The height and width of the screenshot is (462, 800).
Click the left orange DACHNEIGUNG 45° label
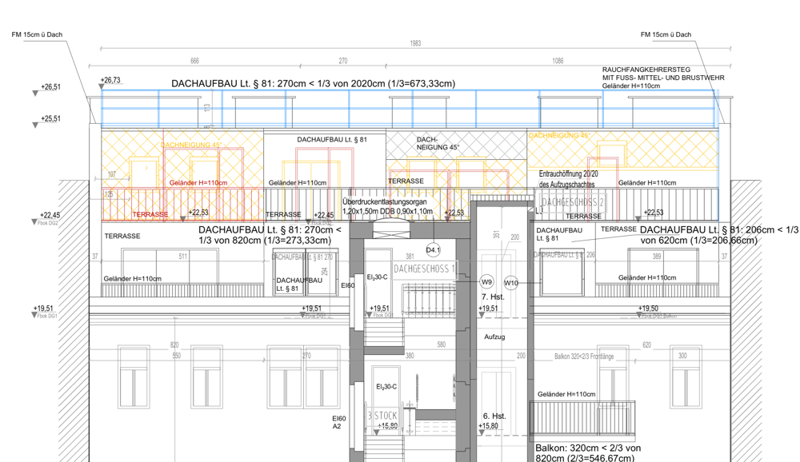tap(192, 144)
